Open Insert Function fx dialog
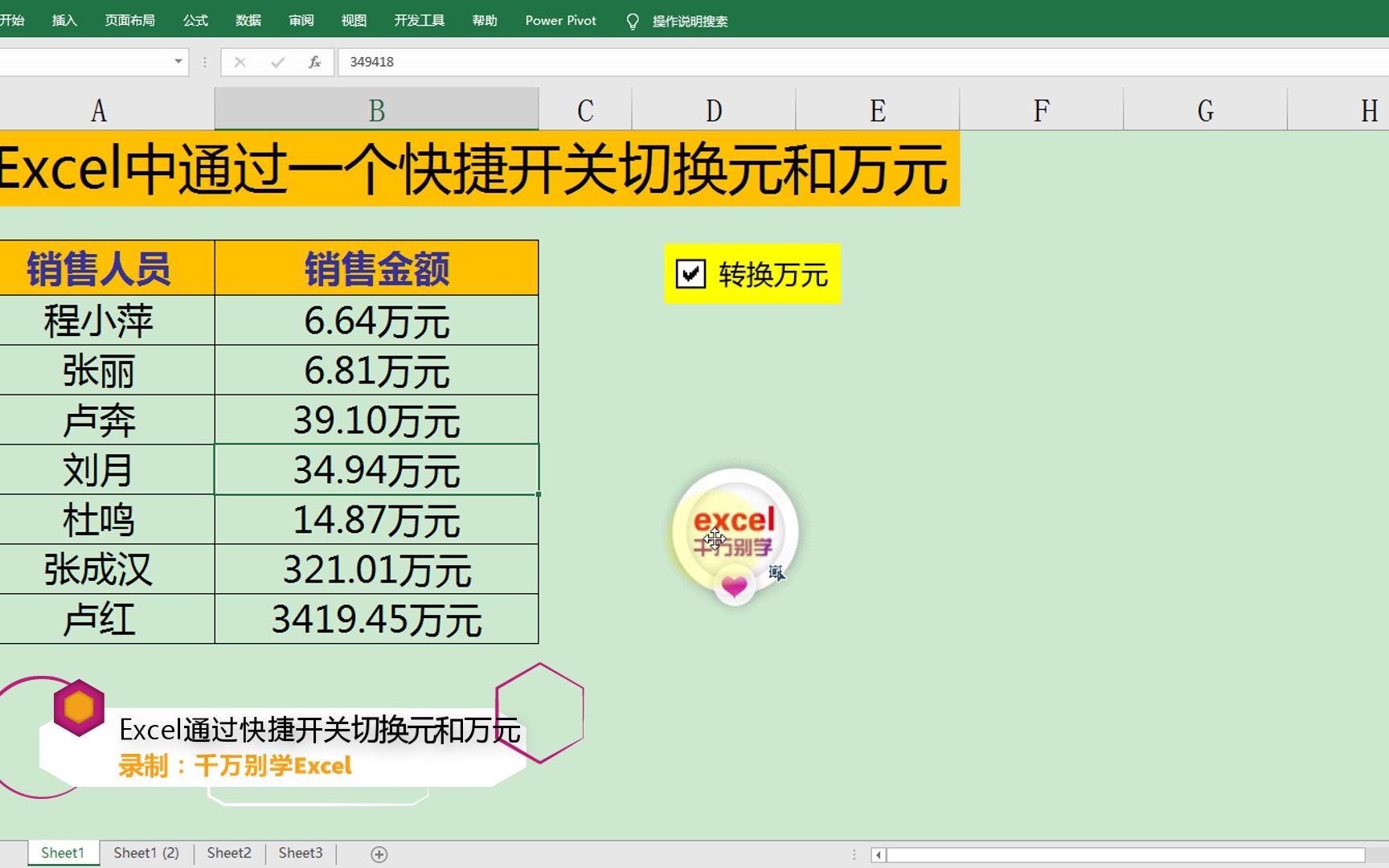1389x868 pixels. 314,62
